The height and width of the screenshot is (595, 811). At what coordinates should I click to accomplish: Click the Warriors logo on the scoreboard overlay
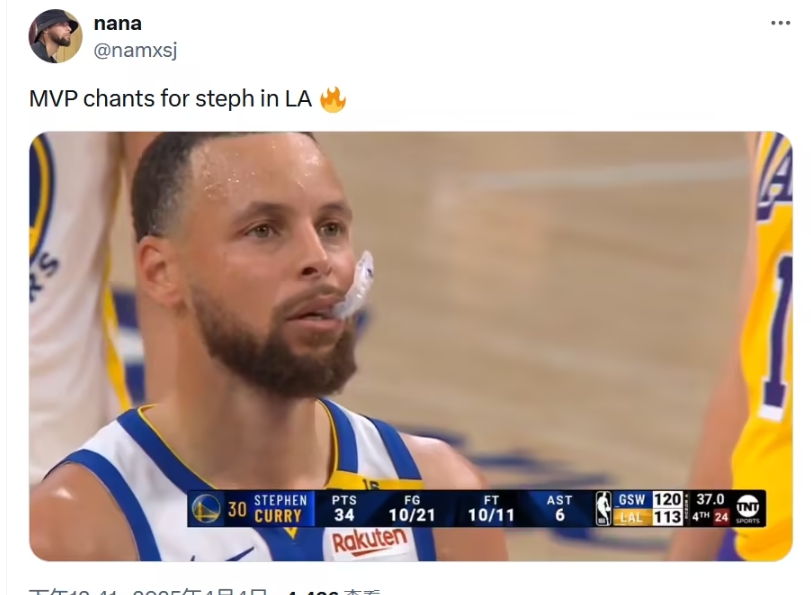point(206,508)
